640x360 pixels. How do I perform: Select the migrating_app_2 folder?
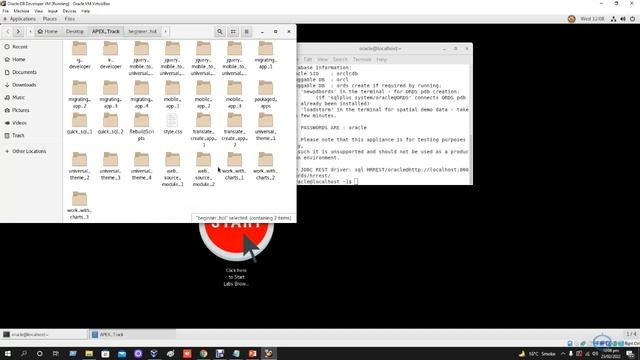(80, 94)
